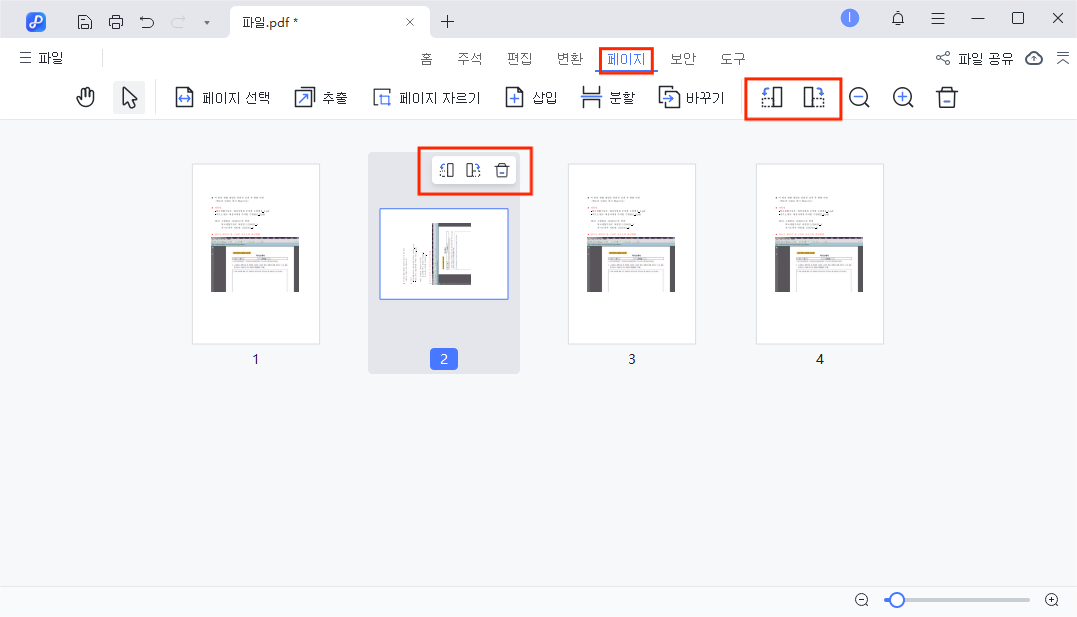Open the 파일 menu
Viewport: 1077px width, 617px height.
pyautogui.click(x=42, y=58)
